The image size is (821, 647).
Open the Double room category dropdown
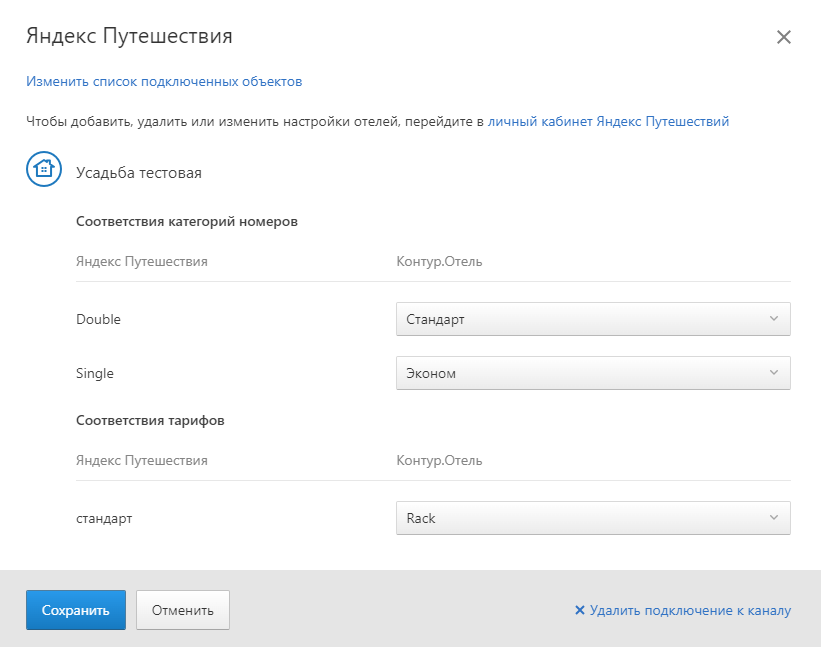(x=593, y=319)
